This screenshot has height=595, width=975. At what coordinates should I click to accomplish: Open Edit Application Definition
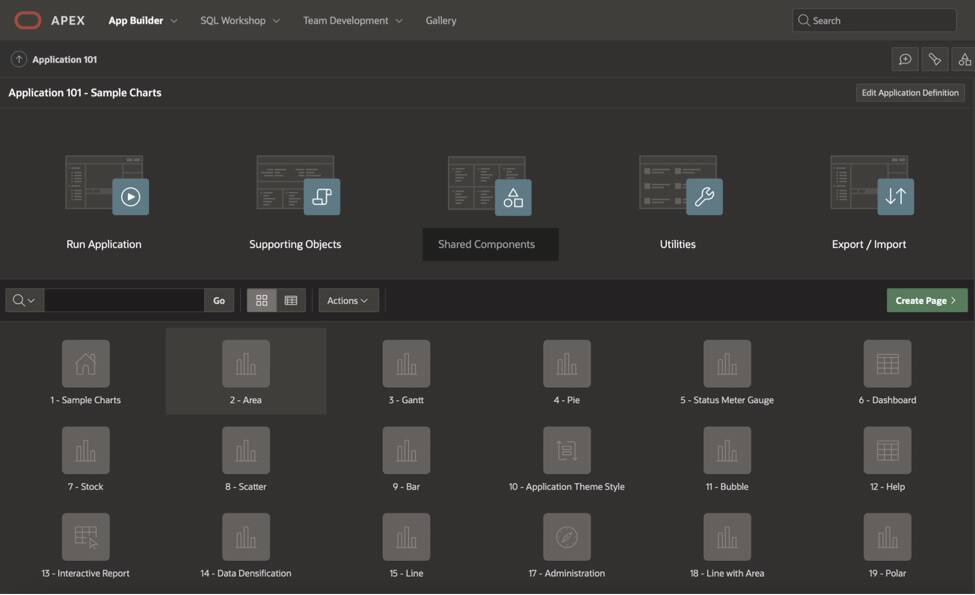click(x=909, y=92)
